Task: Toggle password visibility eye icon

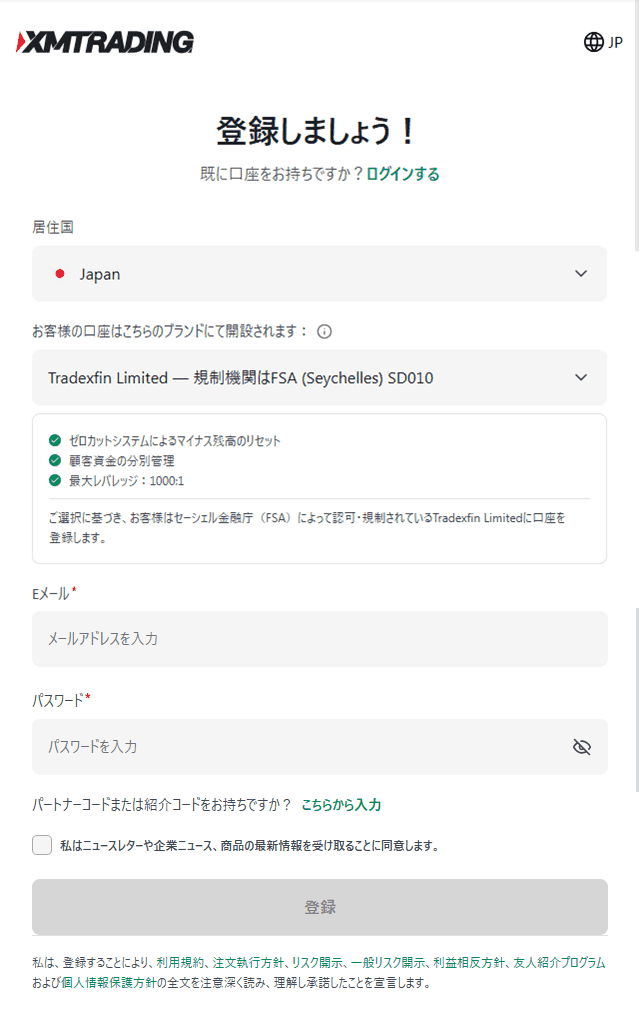Action: click(x=582, y=747)
